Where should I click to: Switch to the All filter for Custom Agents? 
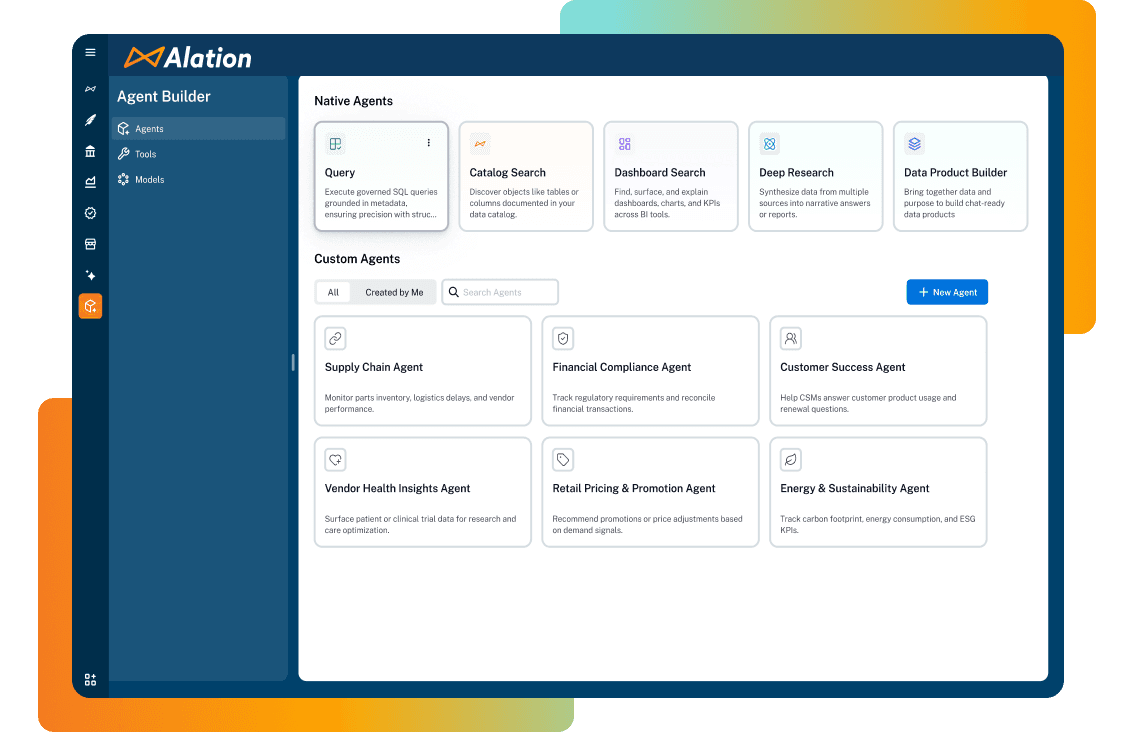click(333, 292)
